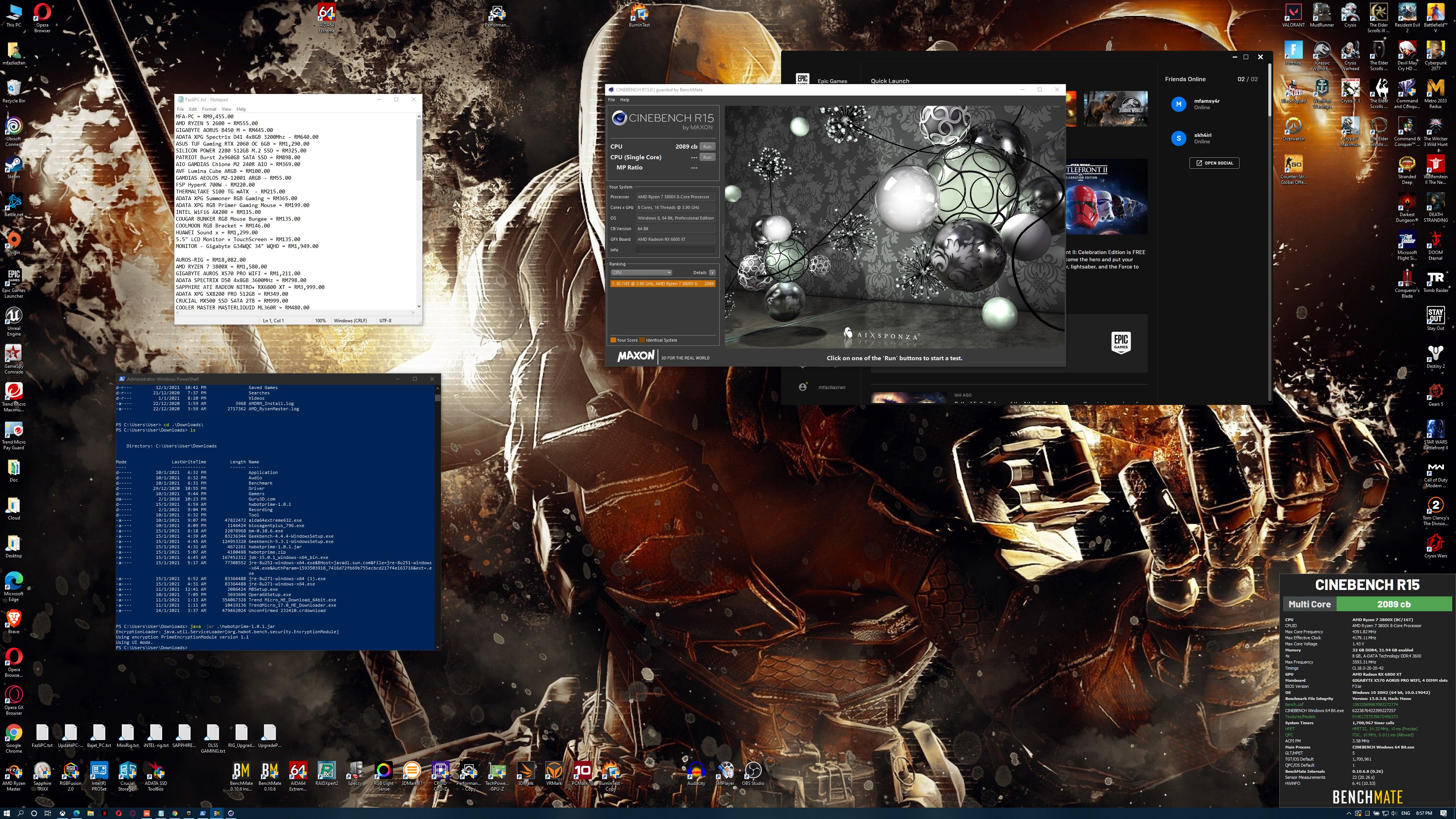Click the Notepad vertical scrollbar down arrow

[x=419, y=306]
